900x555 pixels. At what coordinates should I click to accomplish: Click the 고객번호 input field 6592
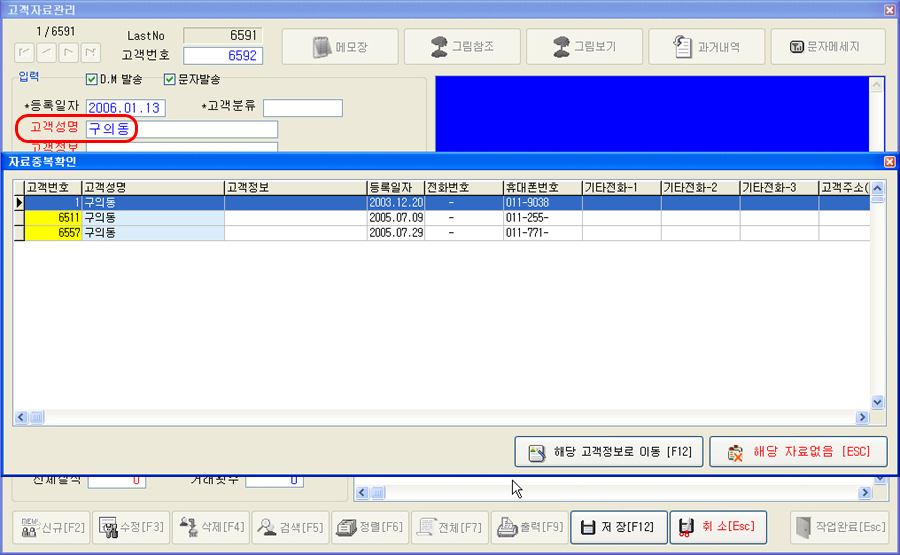223,56
